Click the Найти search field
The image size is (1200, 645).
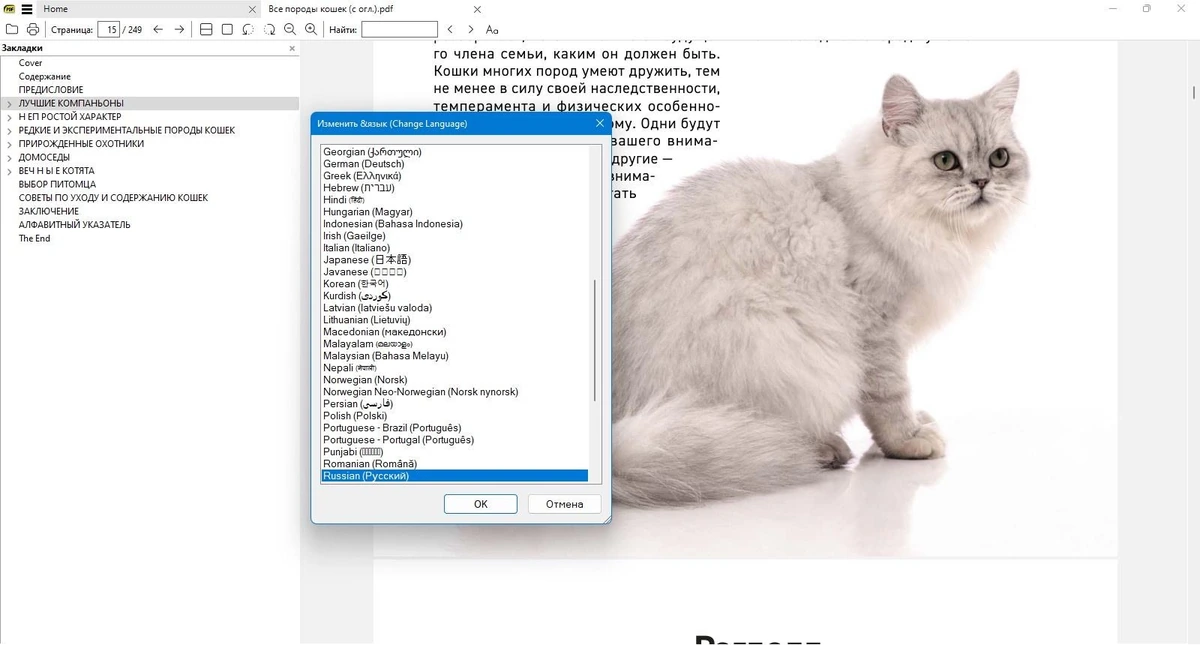(x=399, y=29)
